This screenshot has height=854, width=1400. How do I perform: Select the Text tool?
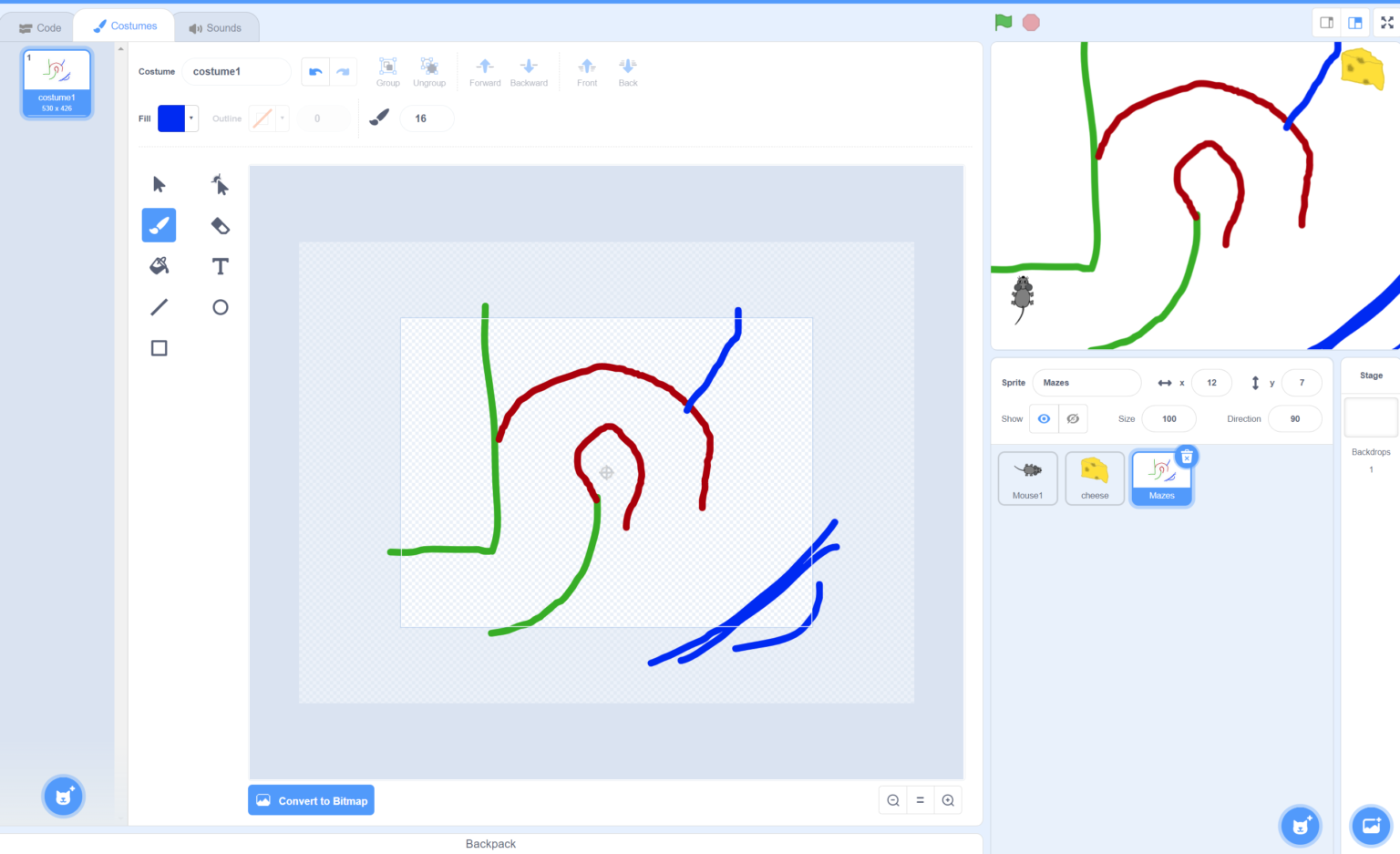pos(220,265)
